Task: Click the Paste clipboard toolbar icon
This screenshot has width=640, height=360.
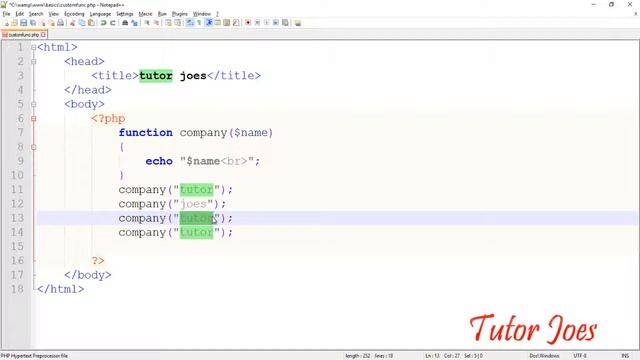Action: pyautogui.click(x=91, y=23)
